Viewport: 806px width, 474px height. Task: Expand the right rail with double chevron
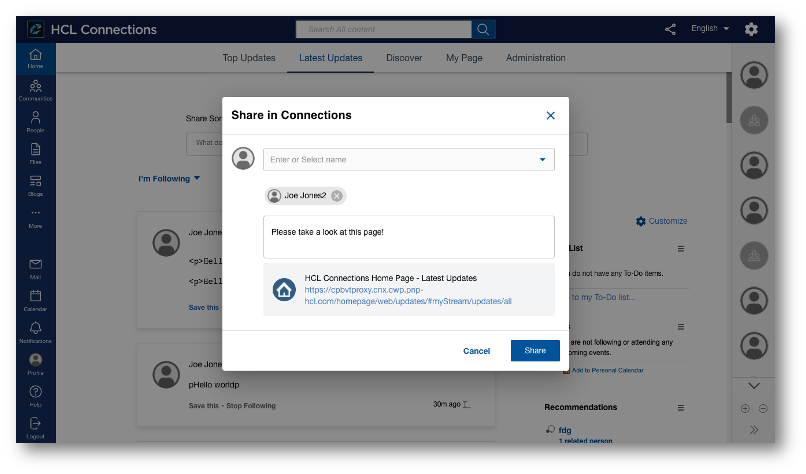point(754,430)
